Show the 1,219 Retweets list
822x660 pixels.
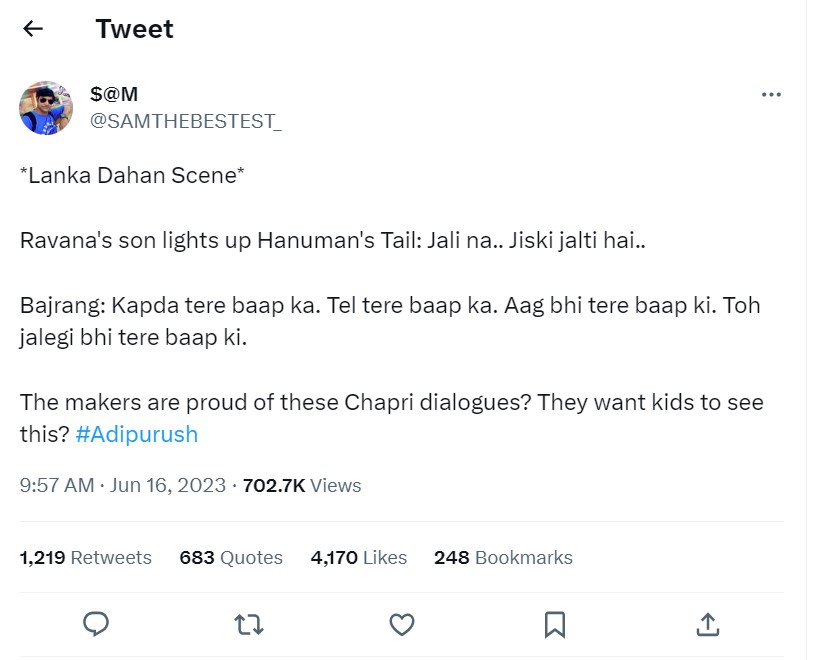(86, 558)
